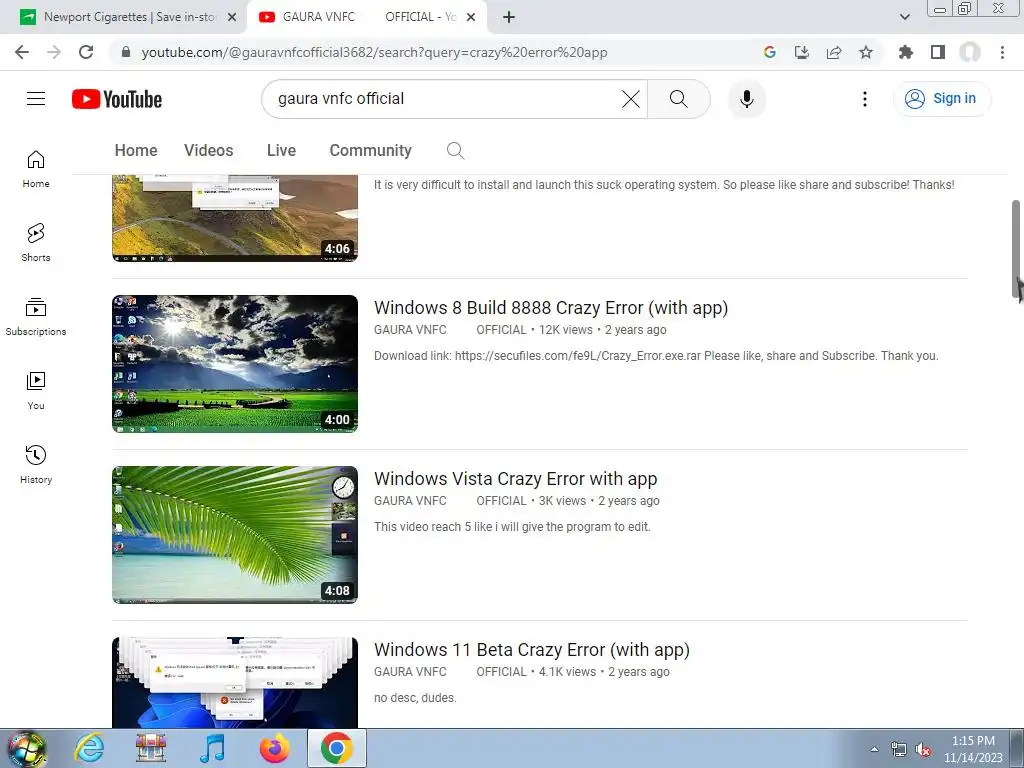The height and width of the screenshot is (768, 1024).
Task: Open the channel Videos tab
Action: [208, 150]
